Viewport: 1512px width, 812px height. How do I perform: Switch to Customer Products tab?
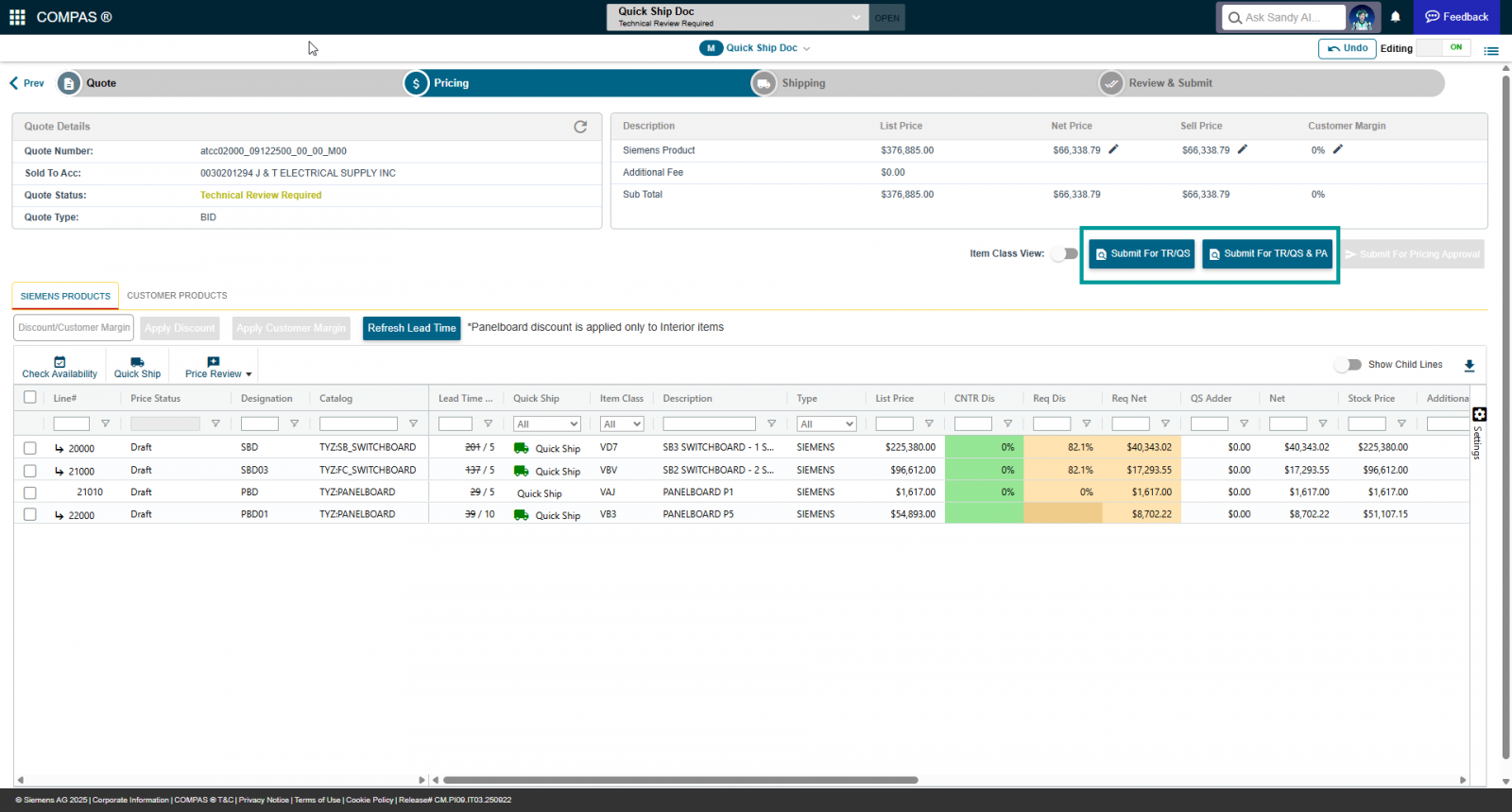(x=177, y=296)
